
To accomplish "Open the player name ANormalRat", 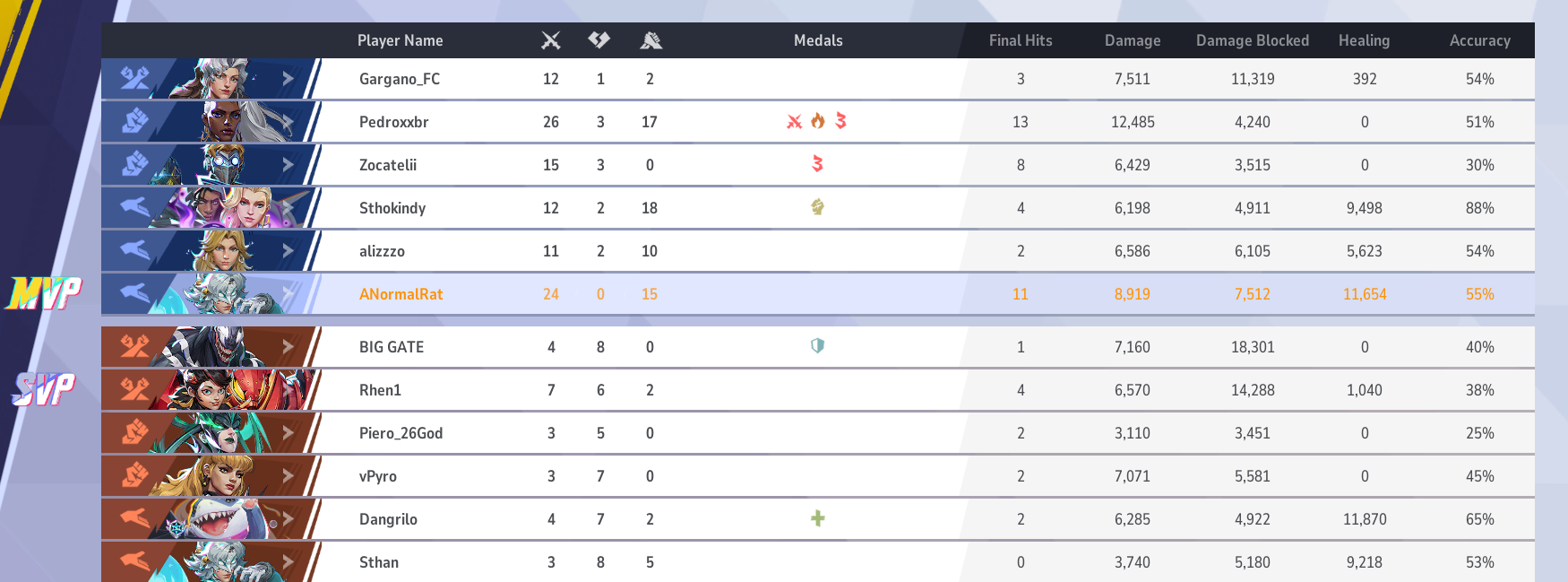I will [x=401, y=294].
